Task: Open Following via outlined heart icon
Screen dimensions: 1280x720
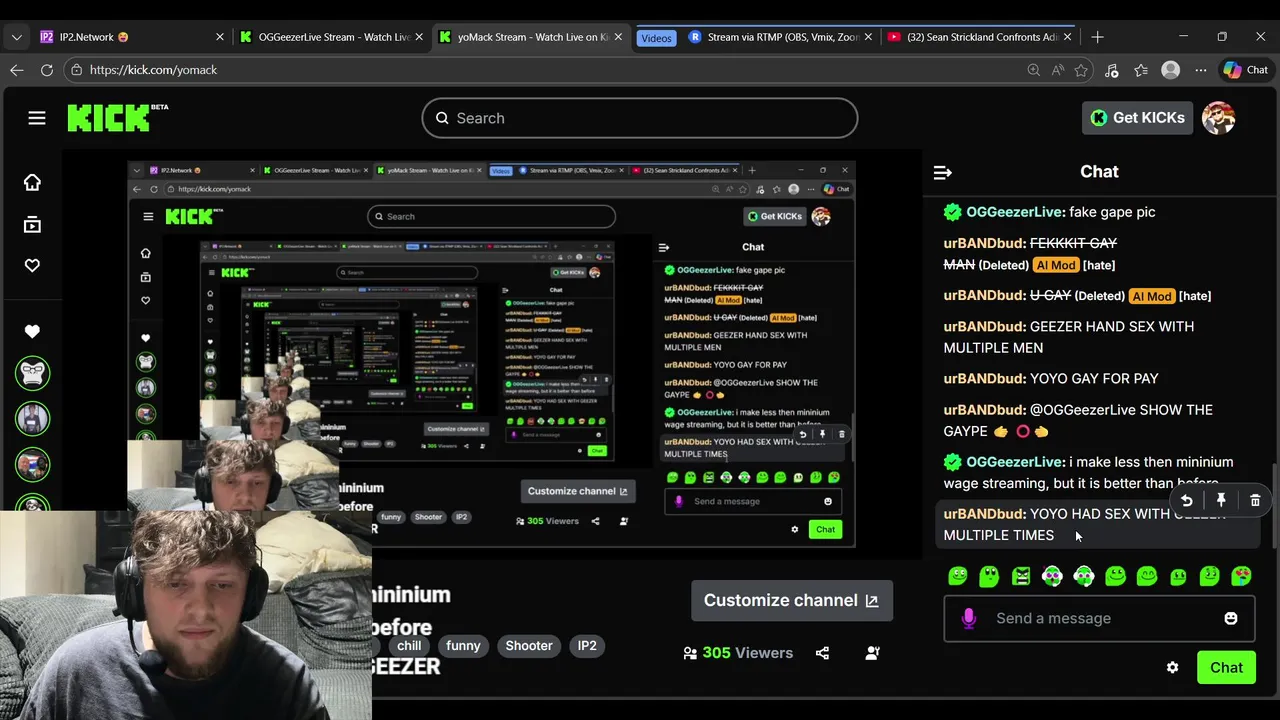Action: [x=32, y=265]
